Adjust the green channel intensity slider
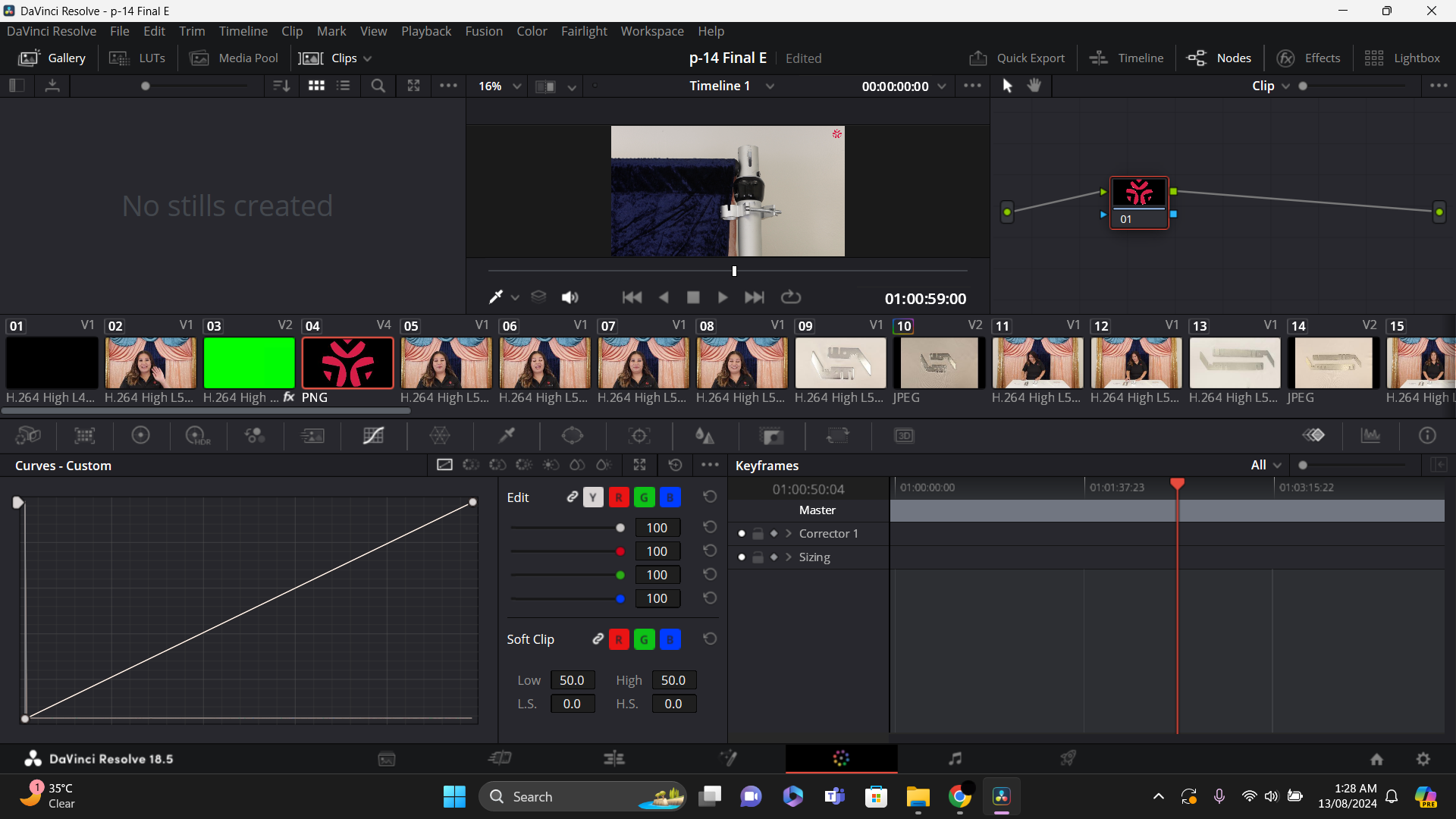1456x819 pixels. point(620,575)
